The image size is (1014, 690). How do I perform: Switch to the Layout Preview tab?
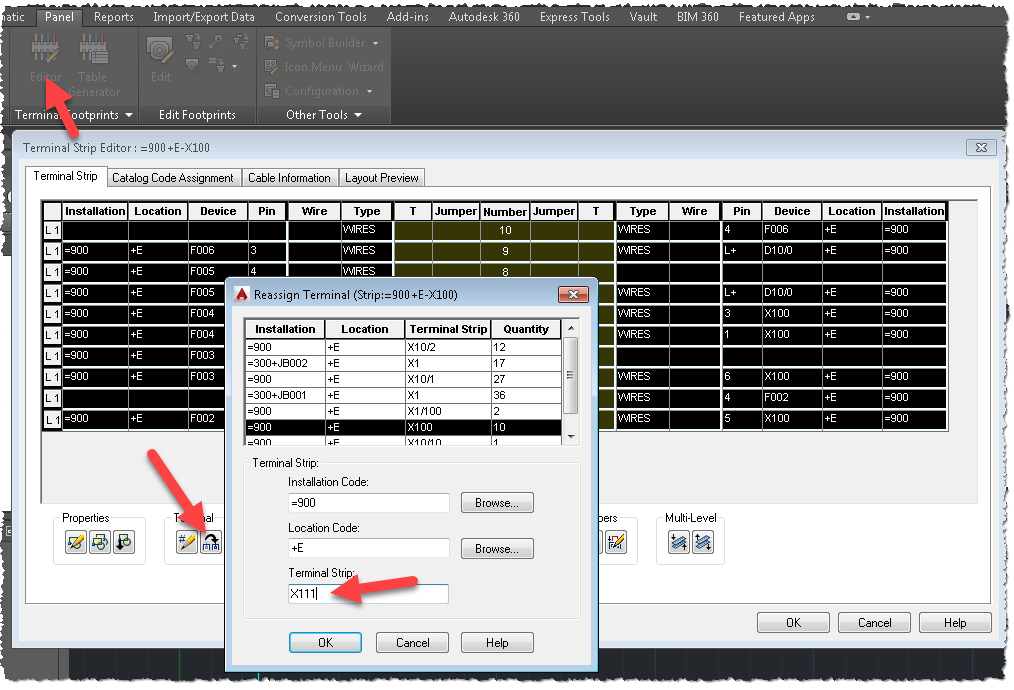click(382, 178)
